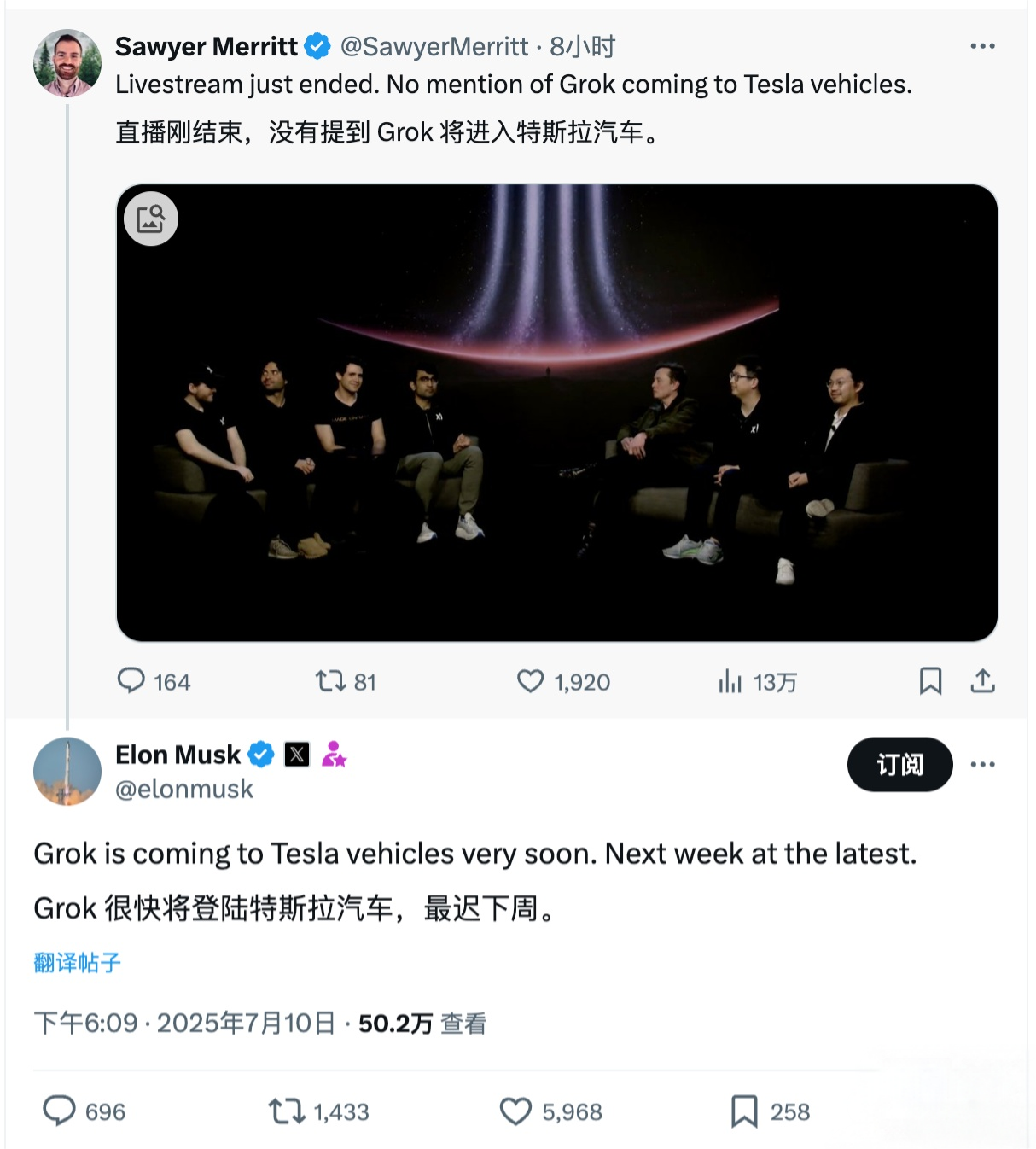Repost Sawyer Merritt's livestream post
Viewport: 1036px width, 1149px height.
[330, 681]
